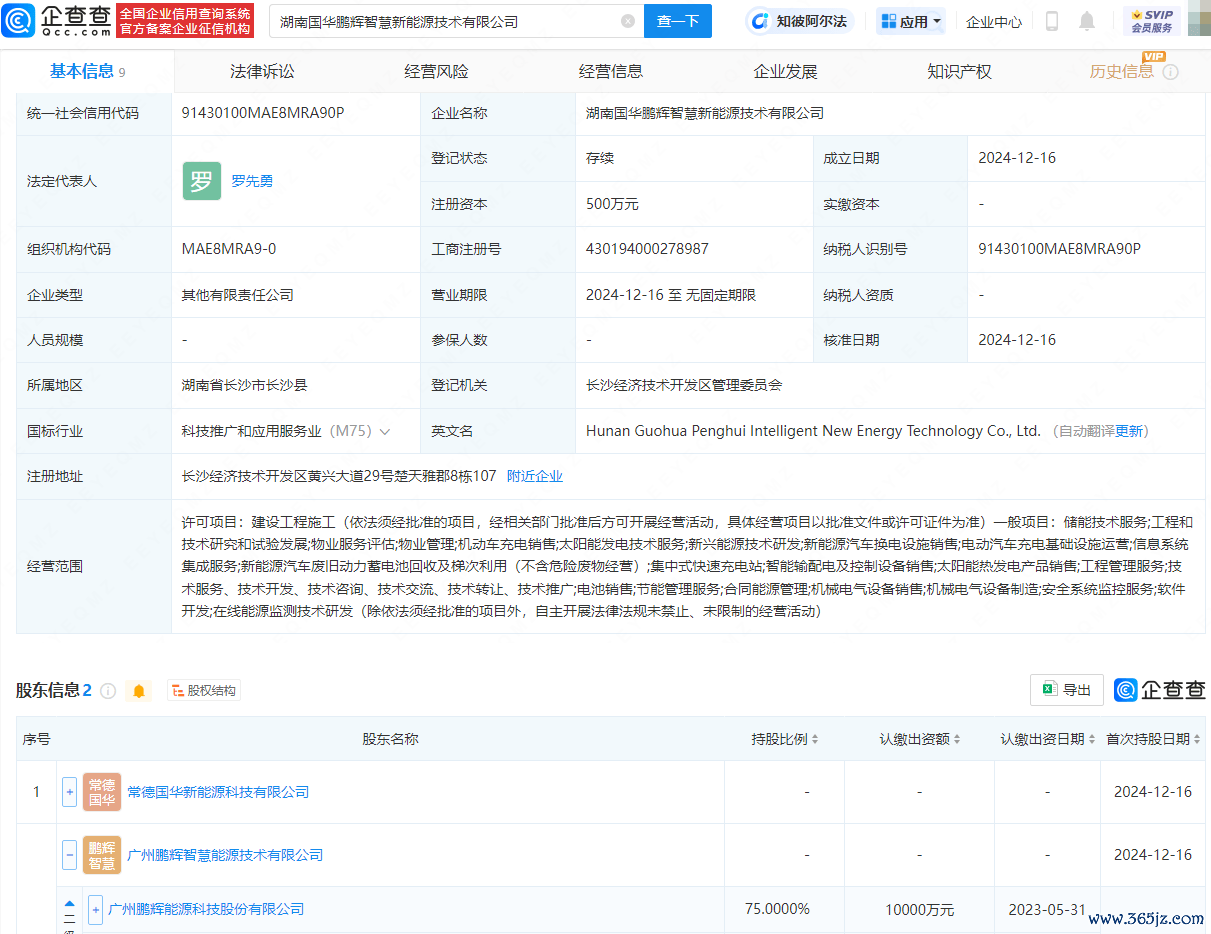The height and width of the screenshot is (934, 1211).
Task: Select the 2023-05-31 contribution date cell
Action: point(1047,909)
